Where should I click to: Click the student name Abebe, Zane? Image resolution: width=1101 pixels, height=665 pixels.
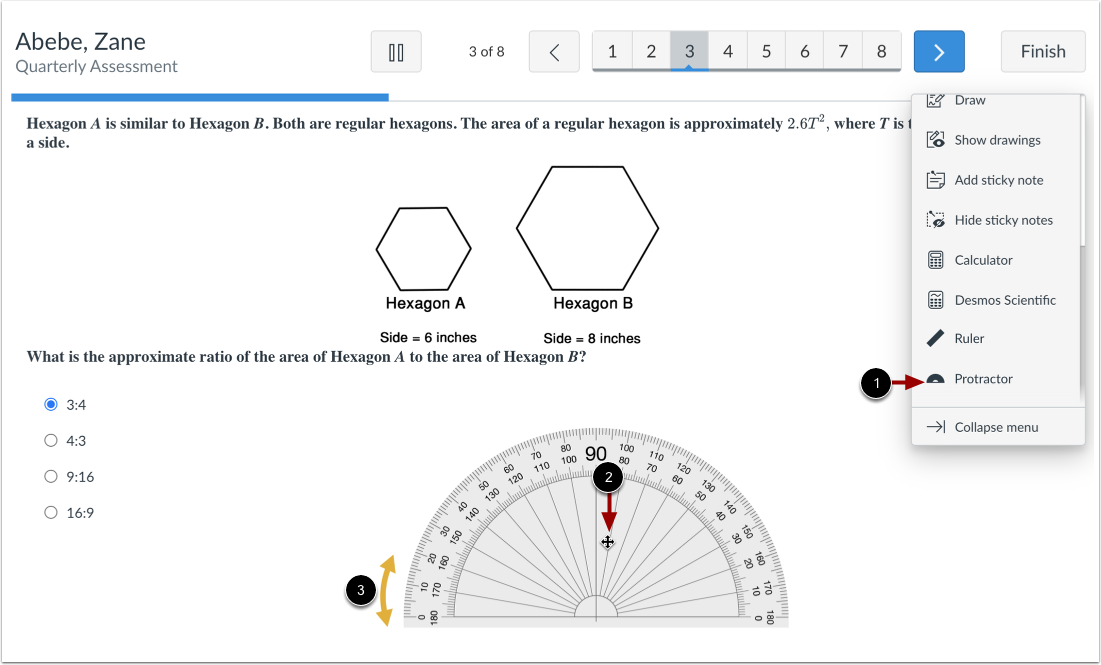(80, 41)
